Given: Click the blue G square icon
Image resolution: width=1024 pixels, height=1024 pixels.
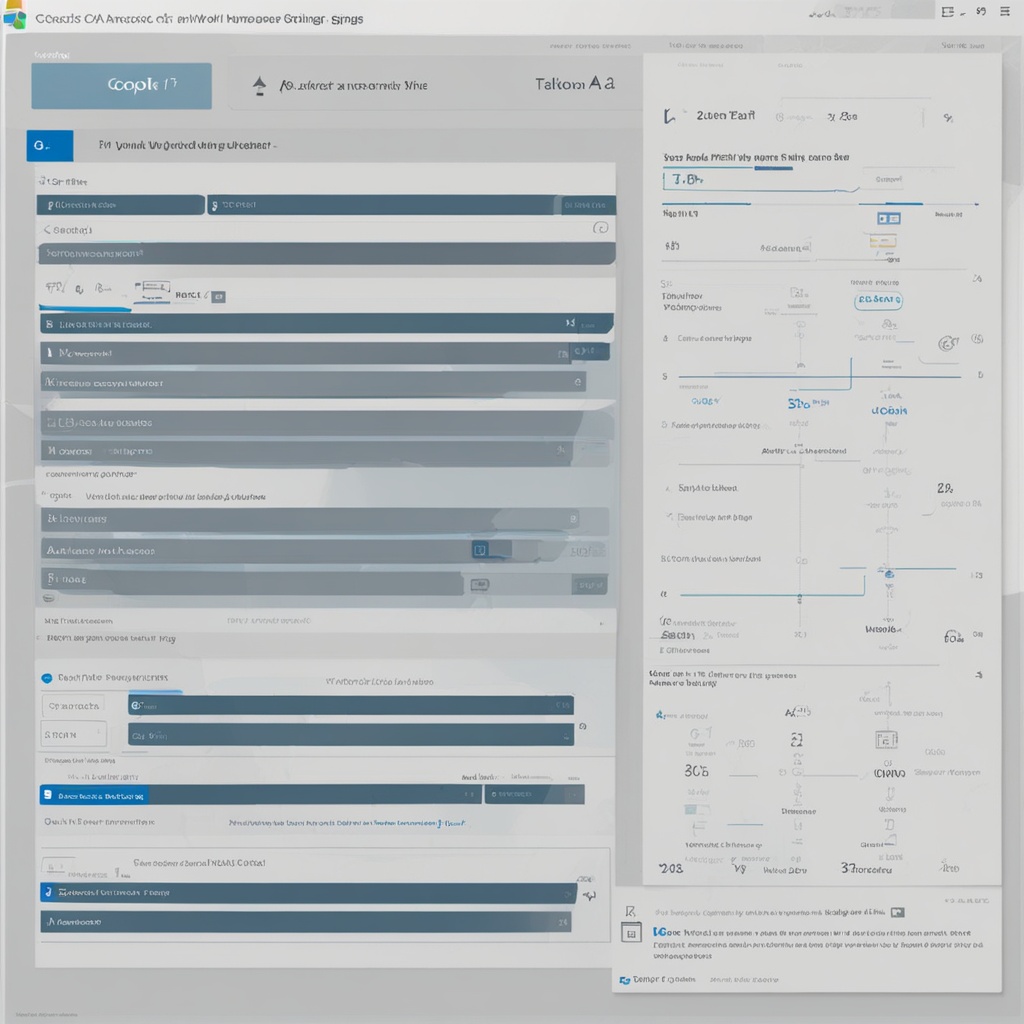Looking at the screenshot, I should [49, 146].
